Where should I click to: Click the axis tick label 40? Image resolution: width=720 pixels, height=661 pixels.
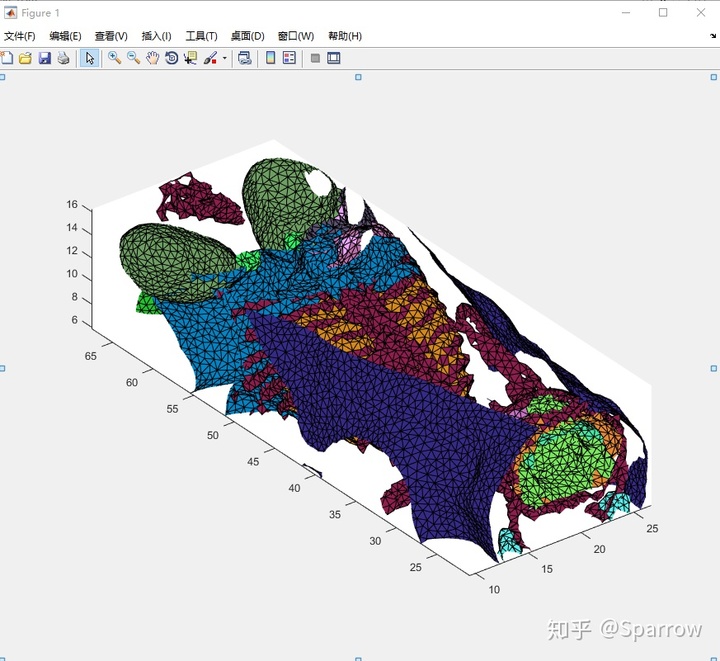[x=294, y=488]
